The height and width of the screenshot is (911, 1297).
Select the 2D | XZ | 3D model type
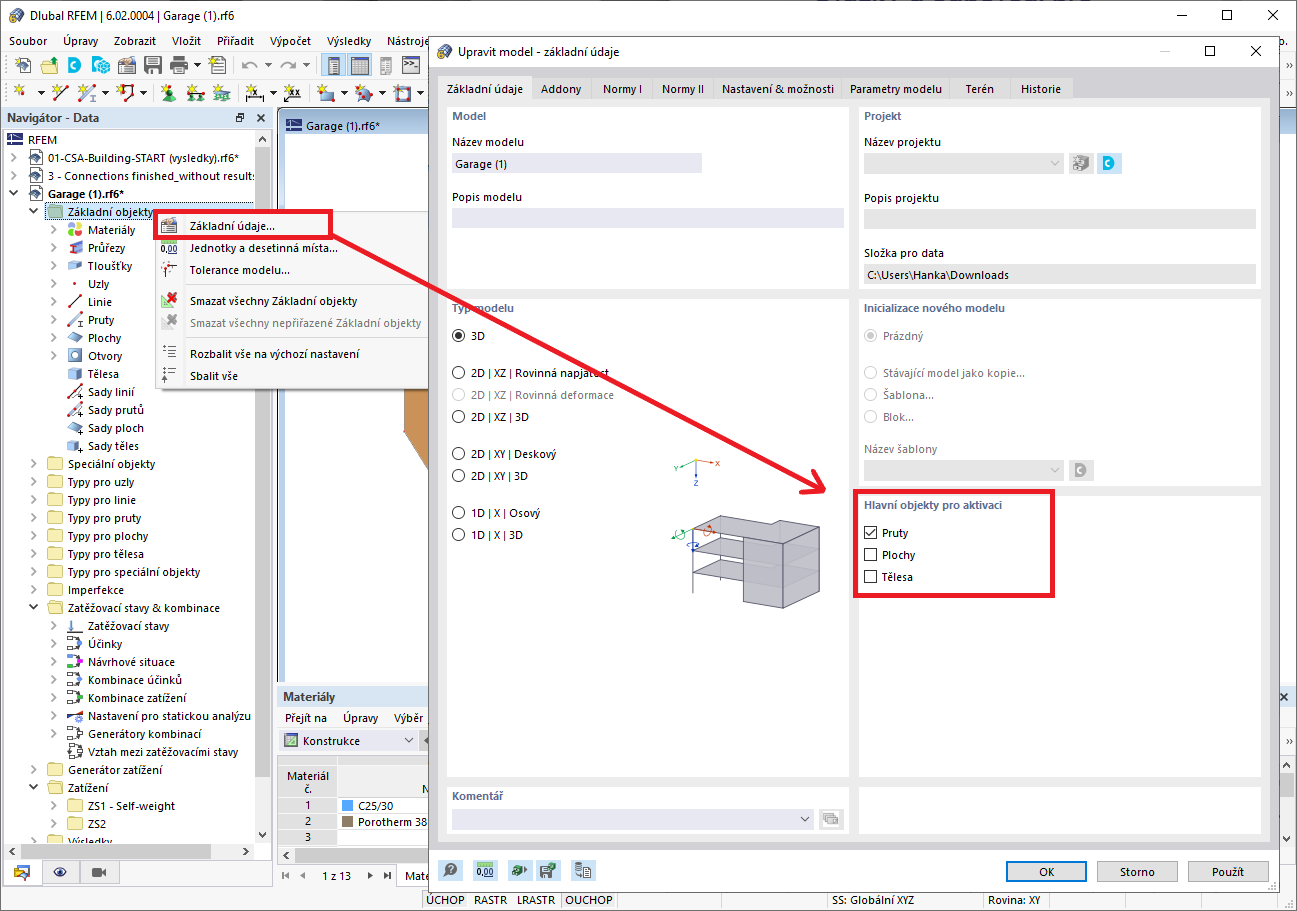pyautogui.click(x=458, y=417)
